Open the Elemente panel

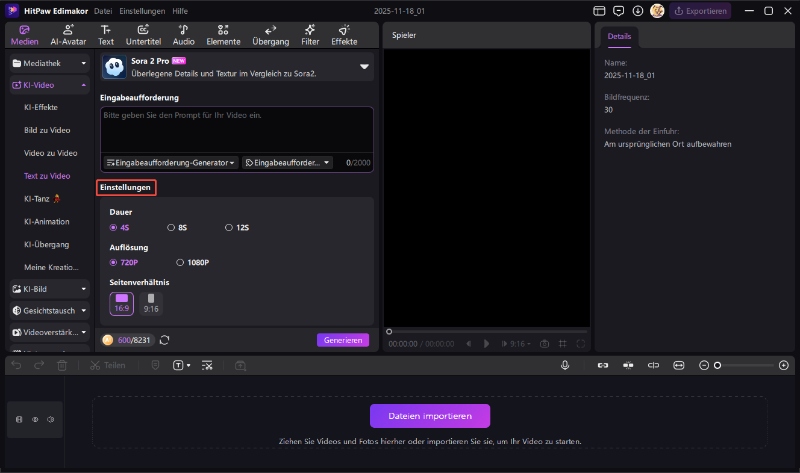pos(223,35)
